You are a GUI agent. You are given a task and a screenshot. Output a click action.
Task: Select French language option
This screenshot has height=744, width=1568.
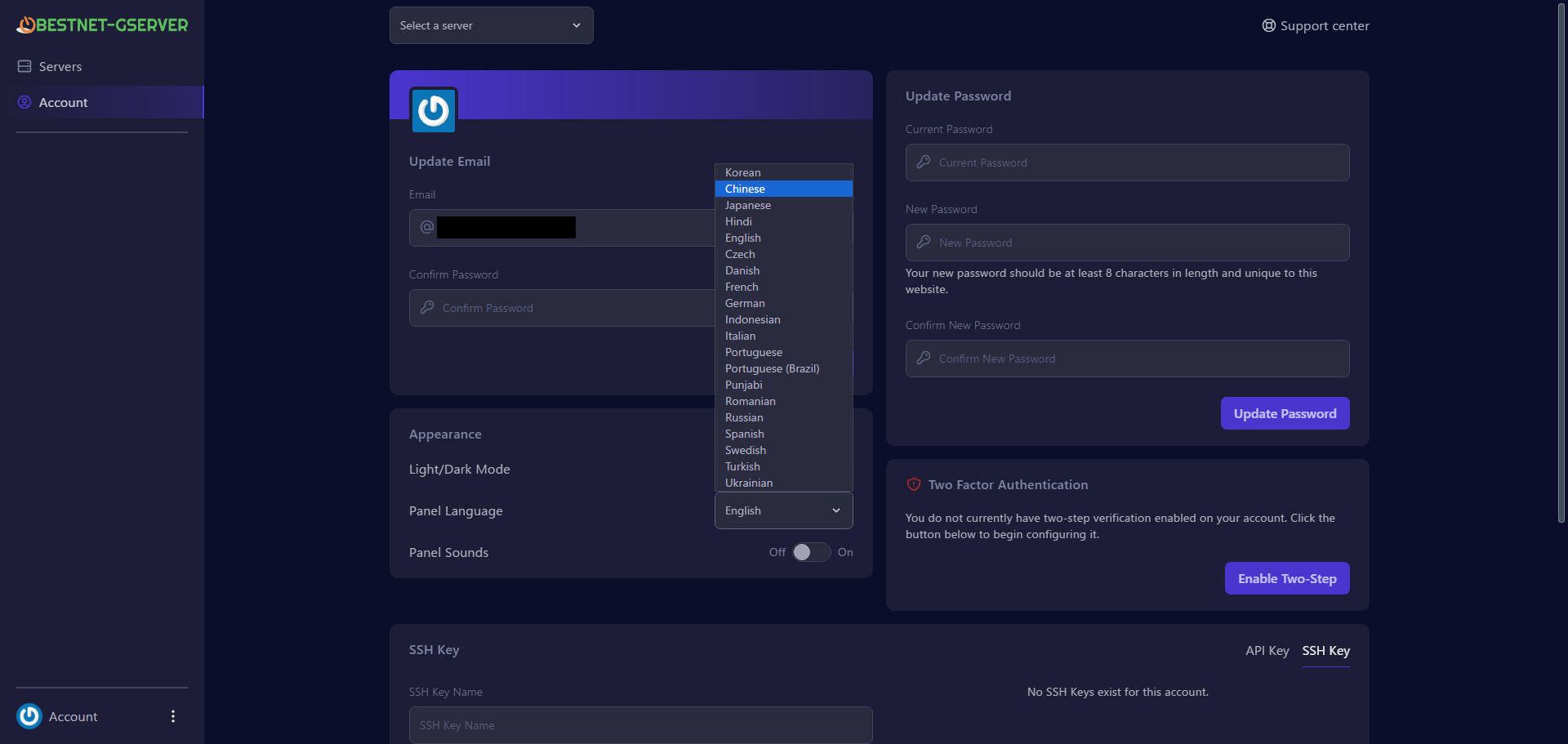784,287
